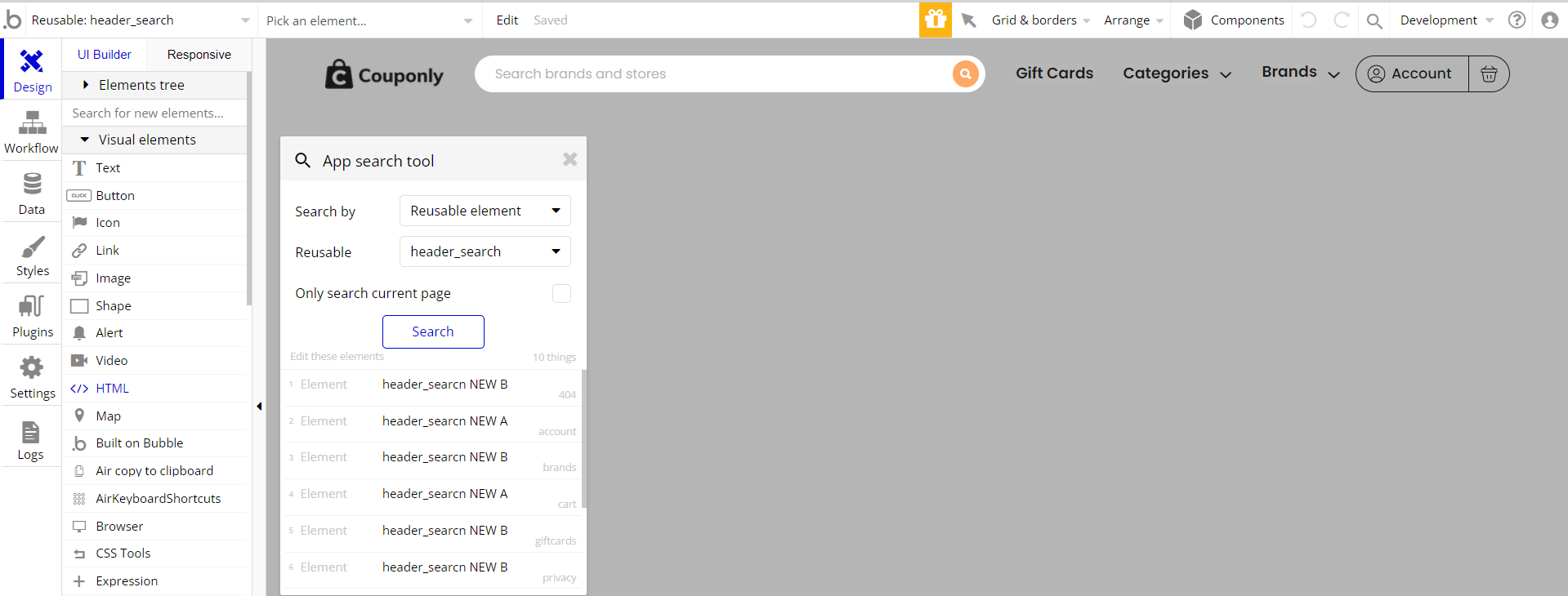Toggle Only search current page checkbox
Viewport: 1568px width, 596px height.
click(x=561, y=293)
